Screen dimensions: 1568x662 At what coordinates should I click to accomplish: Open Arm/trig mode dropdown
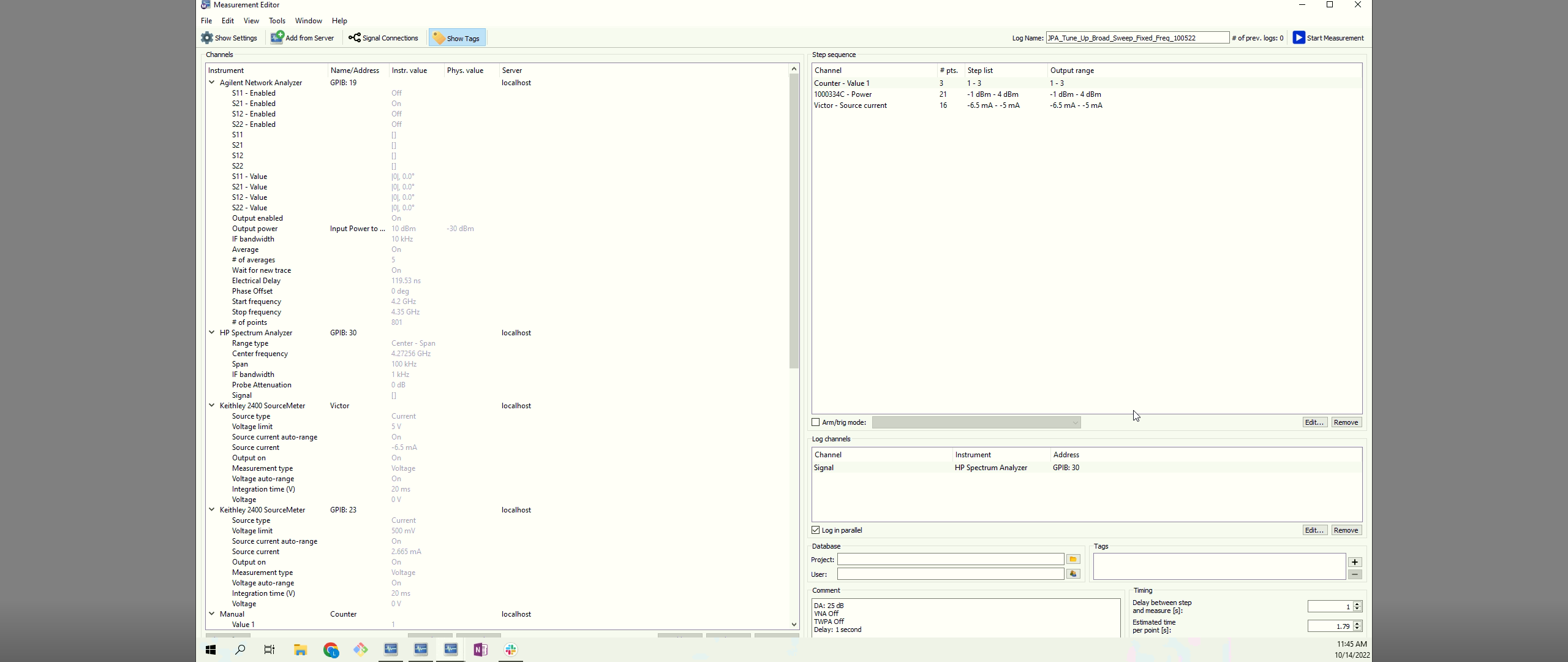pos(976,422)
